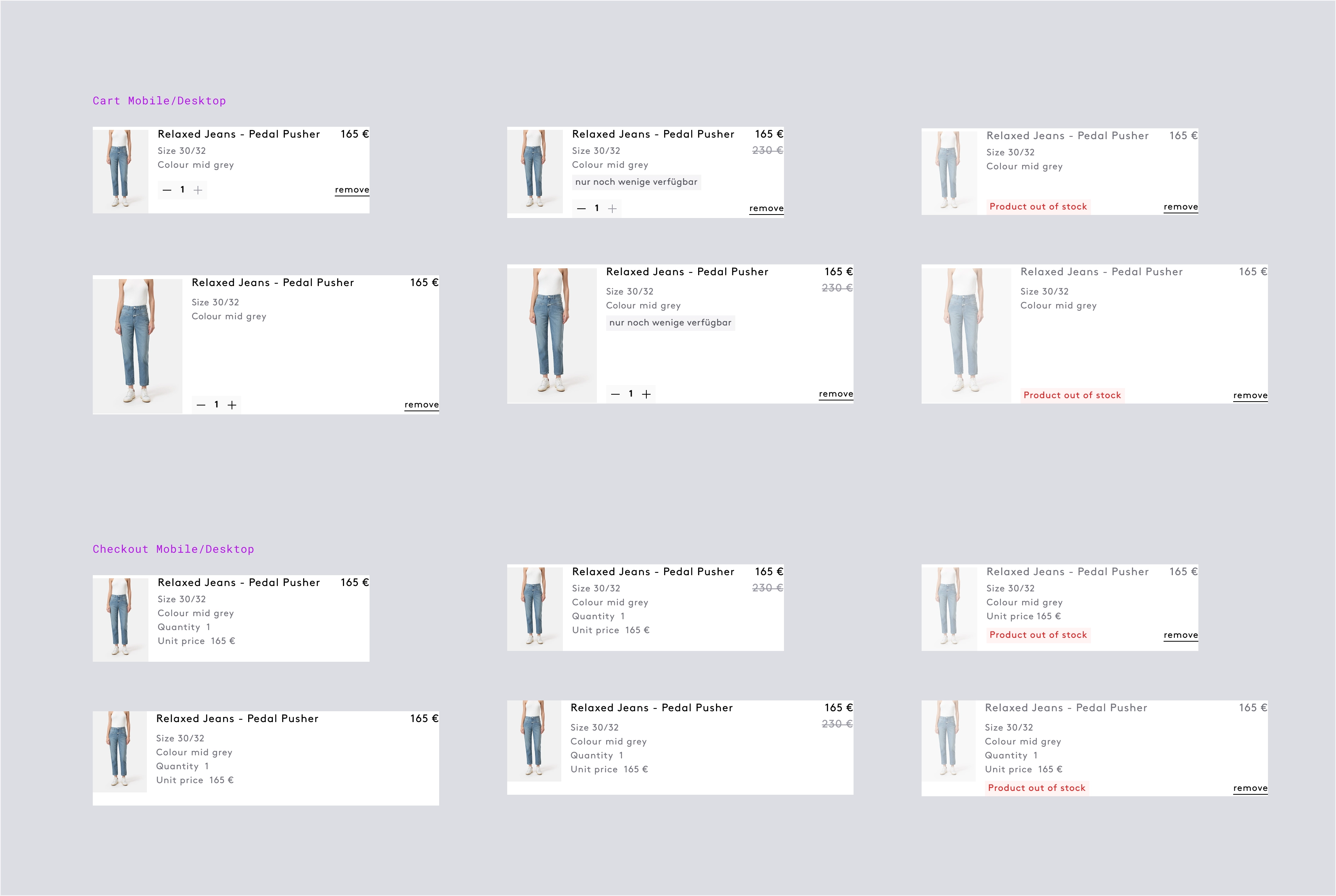Remove the large out-of-stock cart item
Viewport: 1336px width, 896px height.
click(x=1250, y=395)
